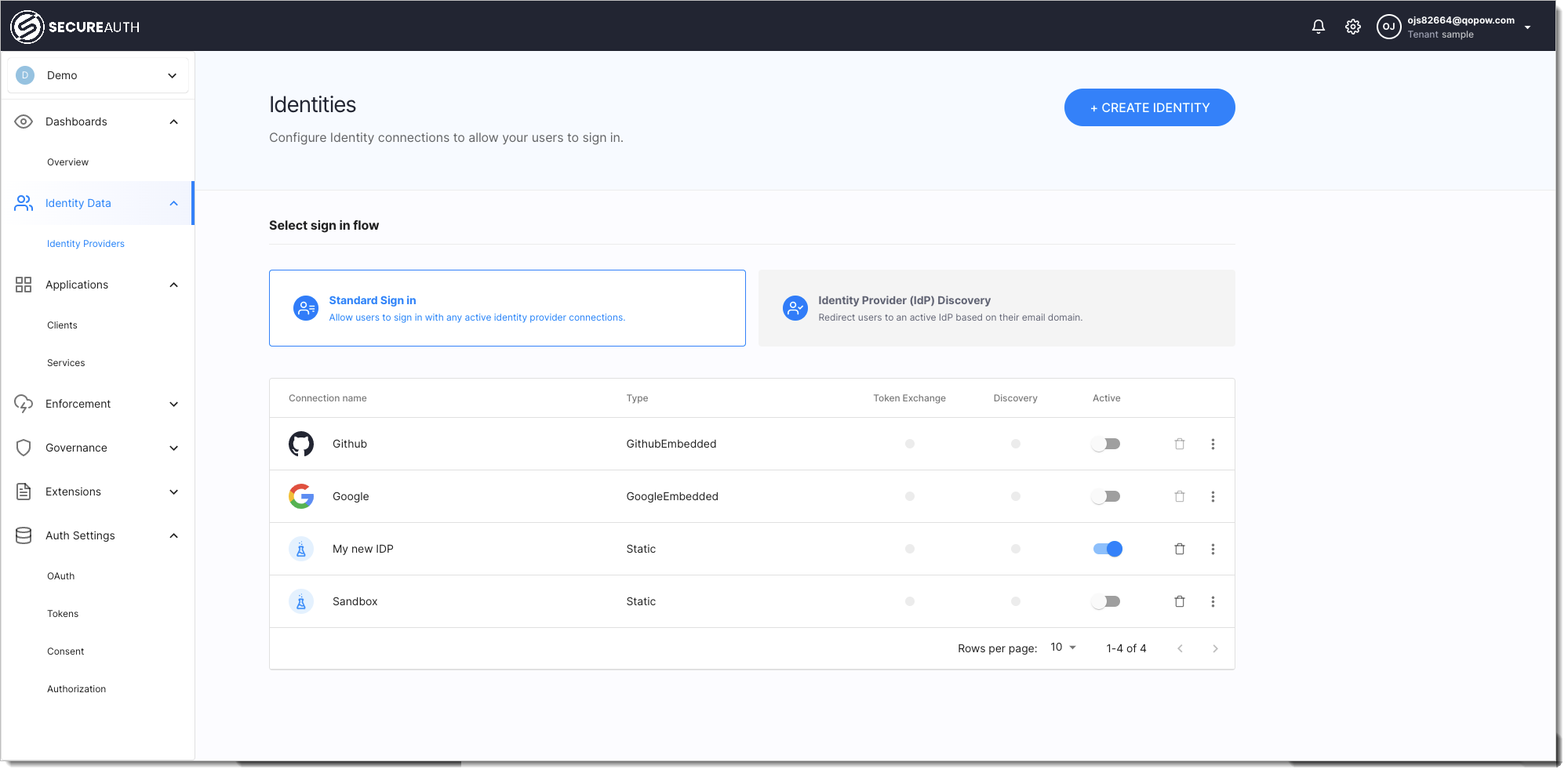
Task: Open Services under Applications
Action: [66, 363]
